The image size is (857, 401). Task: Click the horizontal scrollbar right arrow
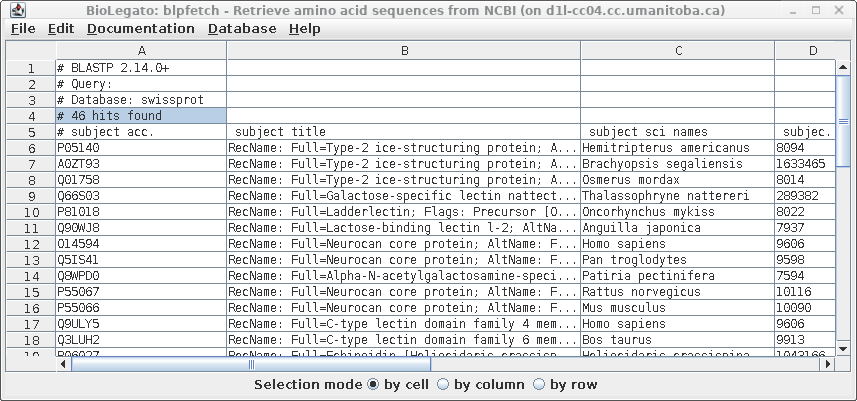pyautogui.click(x=829, y=364)
